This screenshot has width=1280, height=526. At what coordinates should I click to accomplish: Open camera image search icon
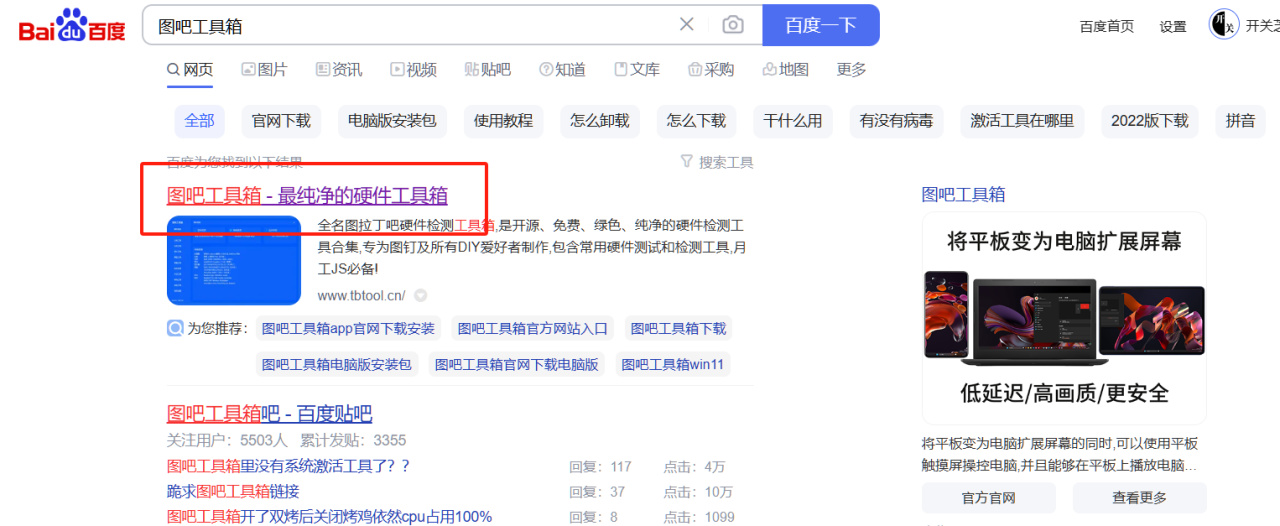pyautogui.click(x=733, y=25)
